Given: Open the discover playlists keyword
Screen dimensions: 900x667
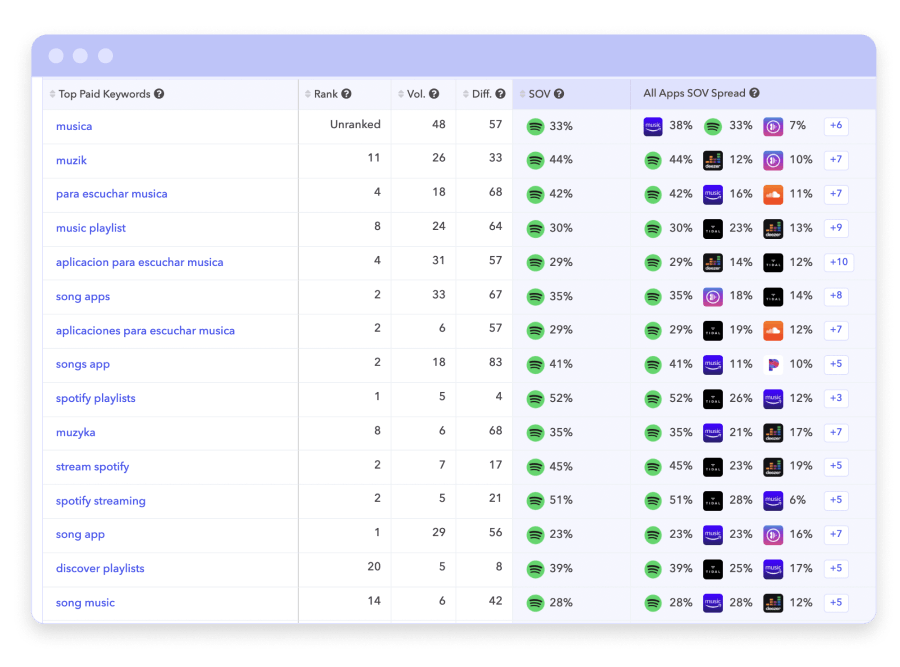Looking at the screenshot, I should tap(100, 568).
